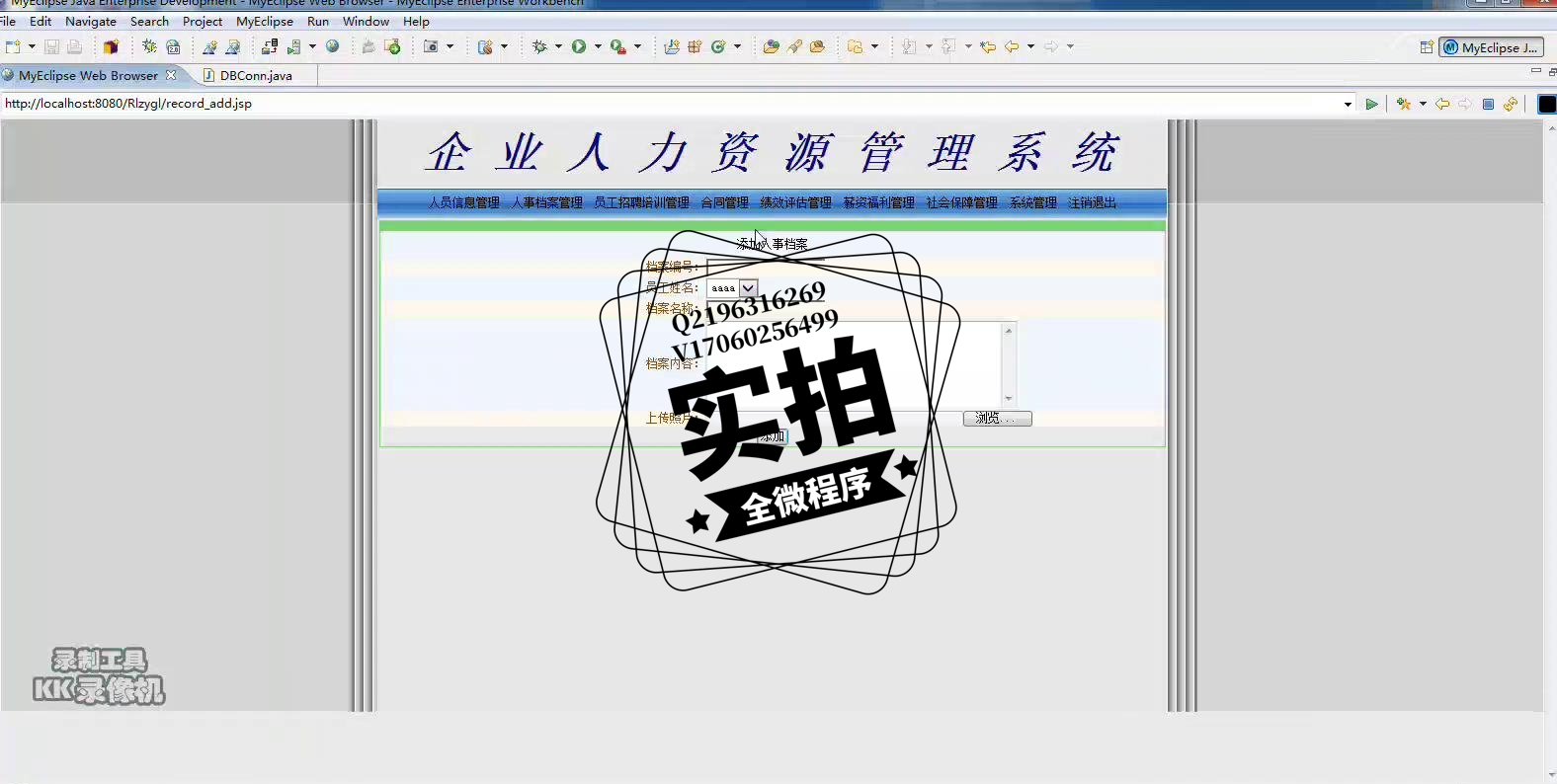Click the 浏览... browse button
Screen dimensions: 1557x784
[997, 419]
